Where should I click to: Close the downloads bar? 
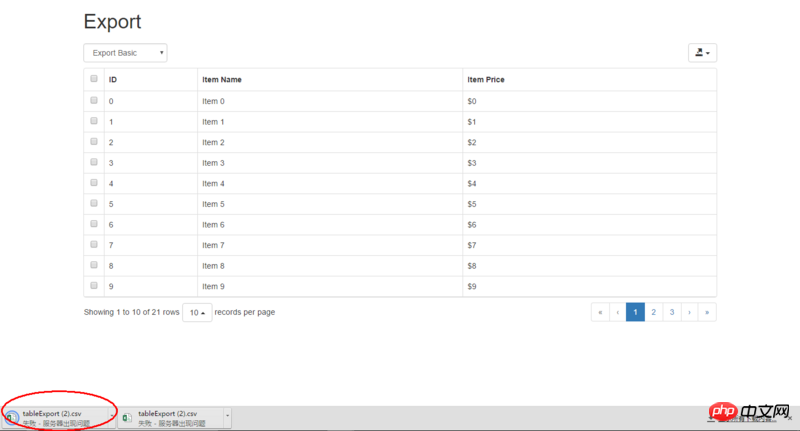pyautogui.click(x=790, y=418)
